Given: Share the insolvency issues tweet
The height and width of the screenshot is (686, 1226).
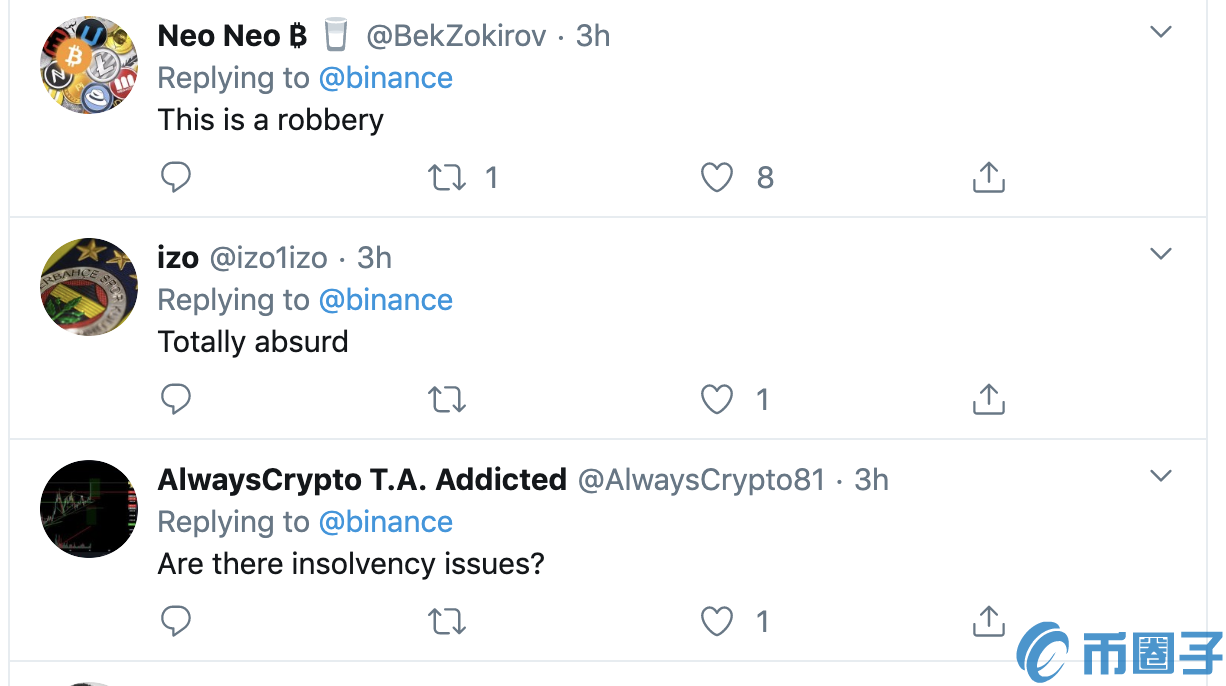Looking at the screenshot, I should [x=988, y=620].
